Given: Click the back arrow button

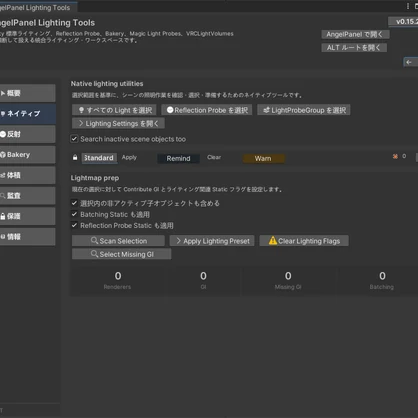Looking at the screenshot, I should pyautogui.click(x=410, y=62).
